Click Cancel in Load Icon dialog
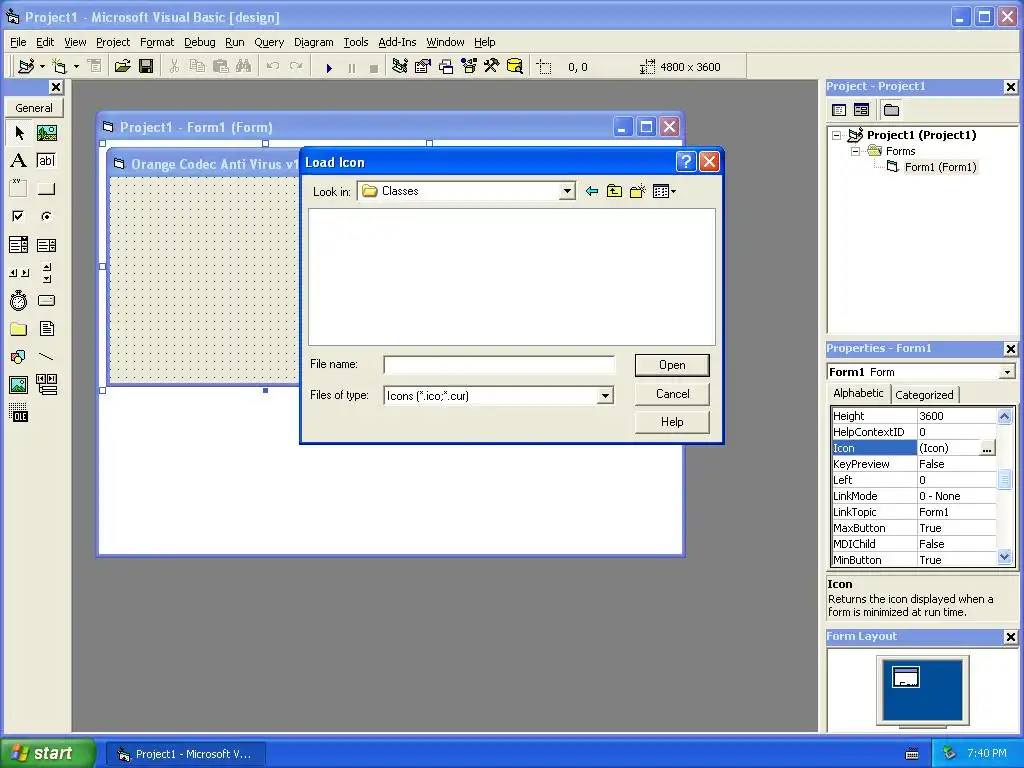The width and height of the screenshot is (1024, 768). [672, 394]
